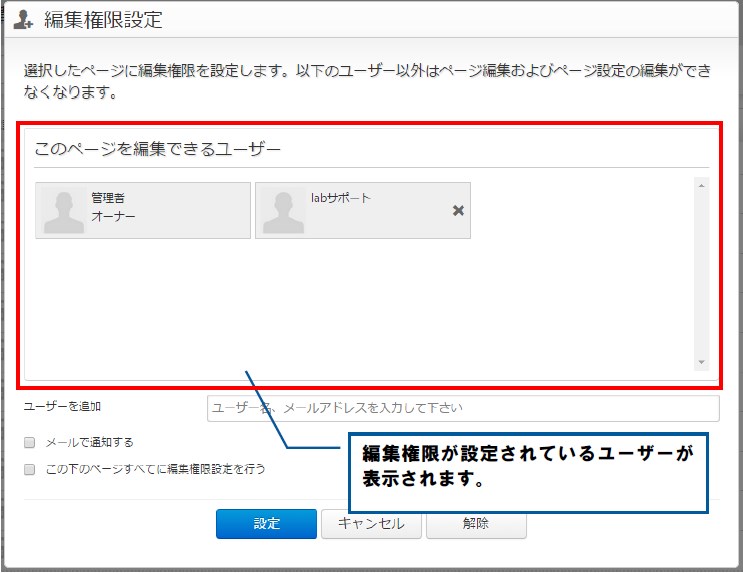Click the 編集権限設定 dialog title
Screen dimensions: 743x573
click(x=103, y=20)
